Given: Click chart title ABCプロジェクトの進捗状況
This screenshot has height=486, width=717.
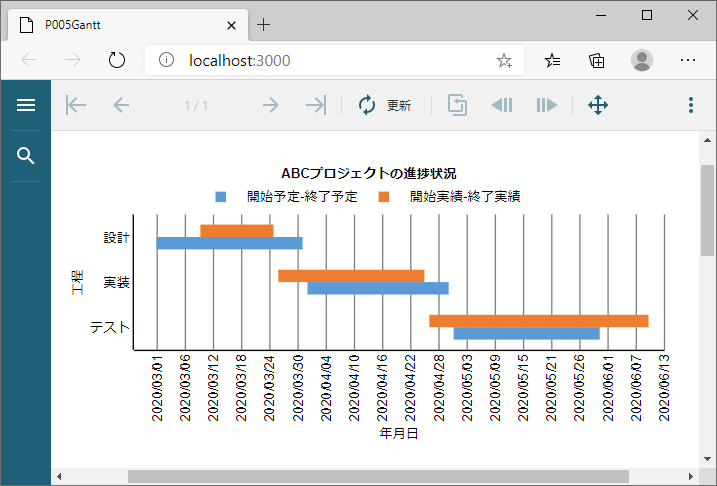Looking at the screenshot, I should [369, 174].
